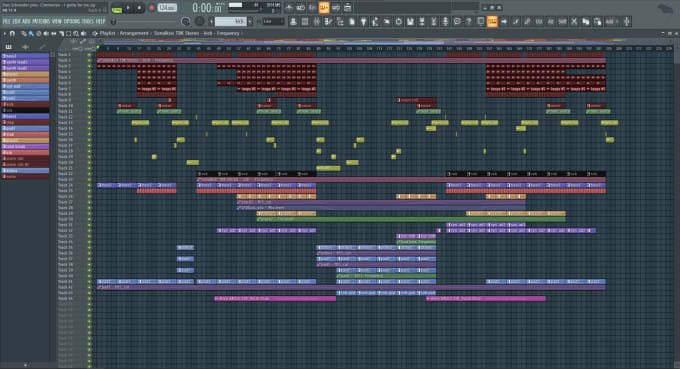Select the zoom tool in playlist toolbar
680x369 pixels.
click(x=76, y=33)
